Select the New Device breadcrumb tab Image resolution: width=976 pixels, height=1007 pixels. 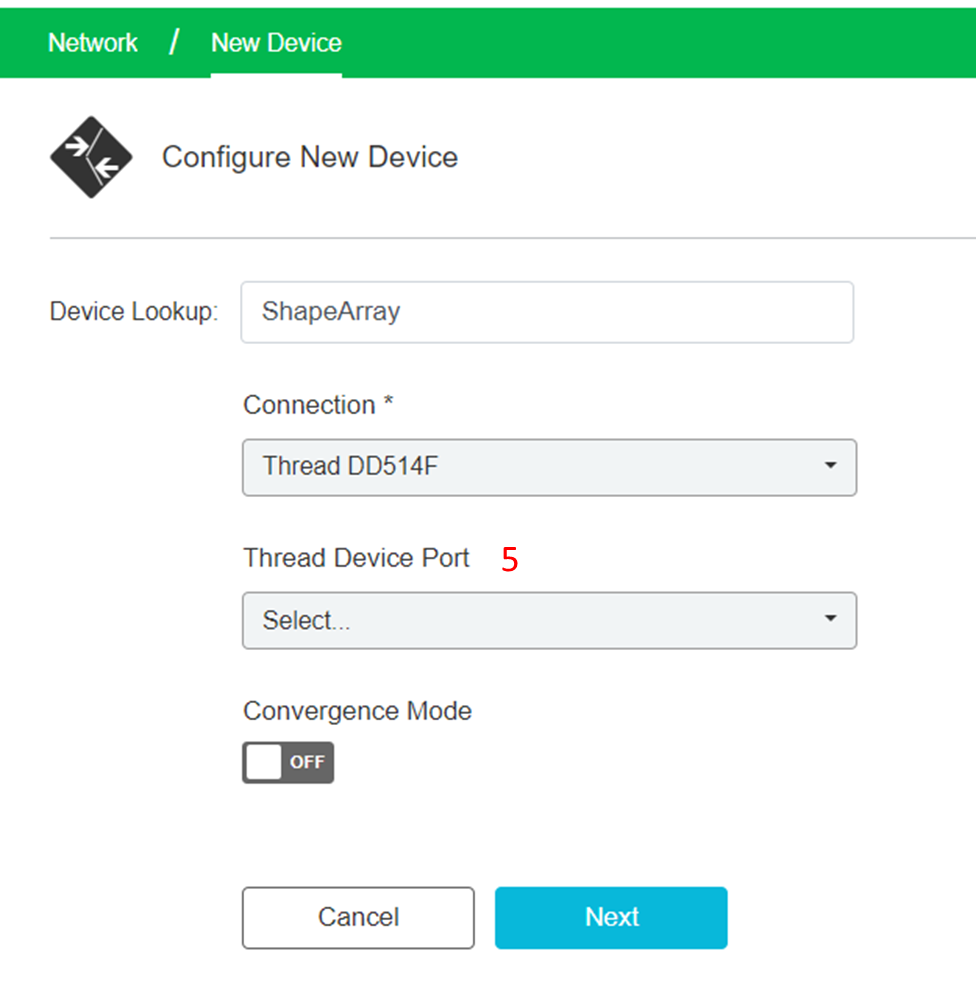(x=276, y=43)
